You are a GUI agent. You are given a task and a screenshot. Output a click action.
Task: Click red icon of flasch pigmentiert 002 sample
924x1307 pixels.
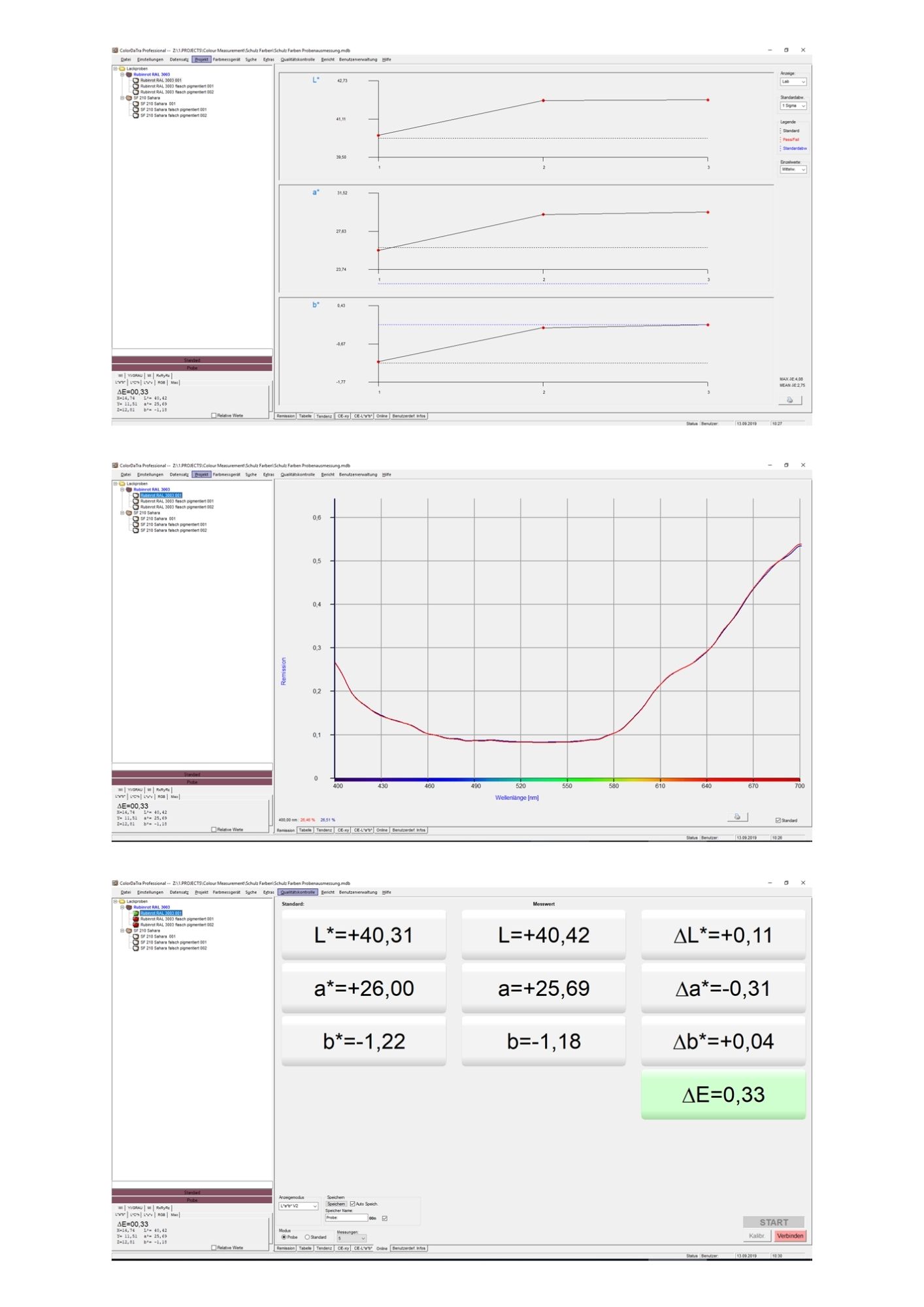[x=136, y=925]
